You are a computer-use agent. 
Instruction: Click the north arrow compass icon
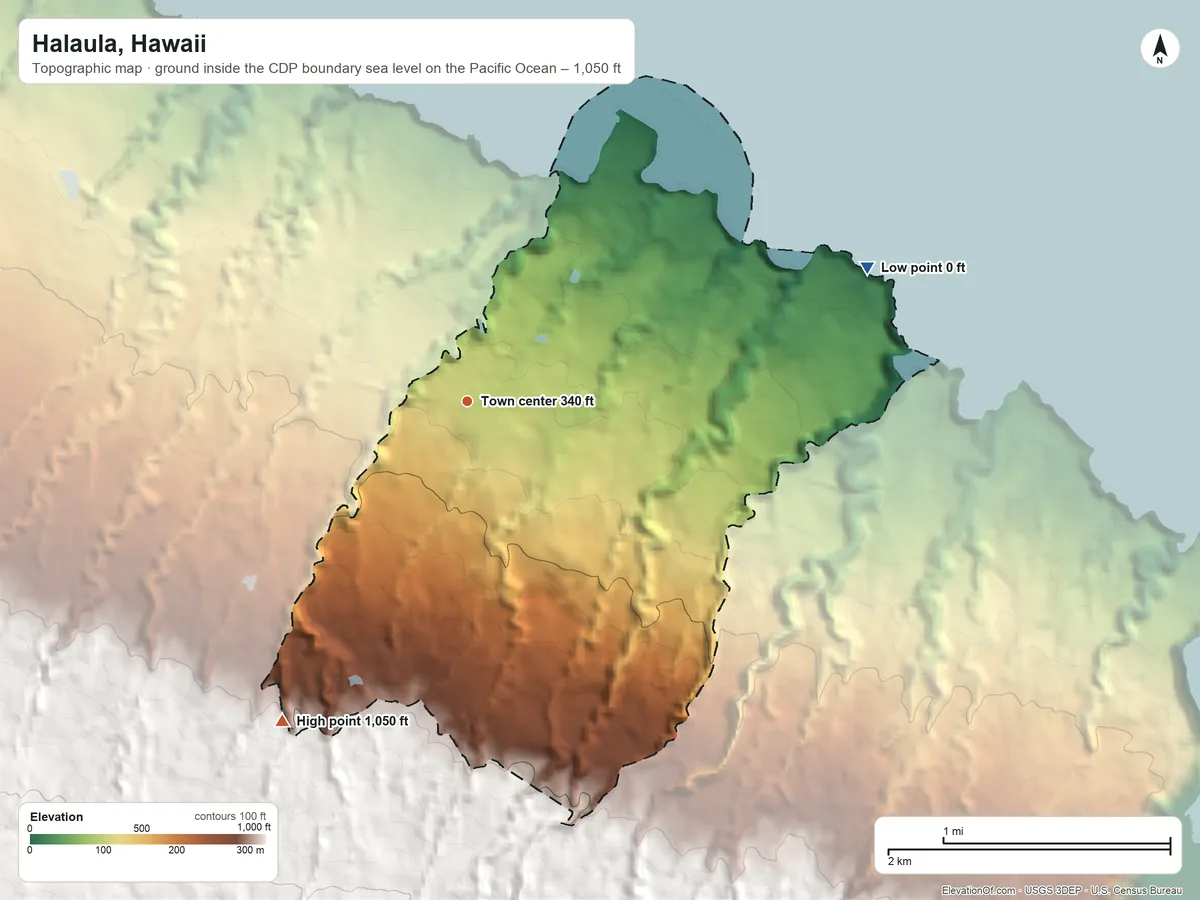point(1159,49)
